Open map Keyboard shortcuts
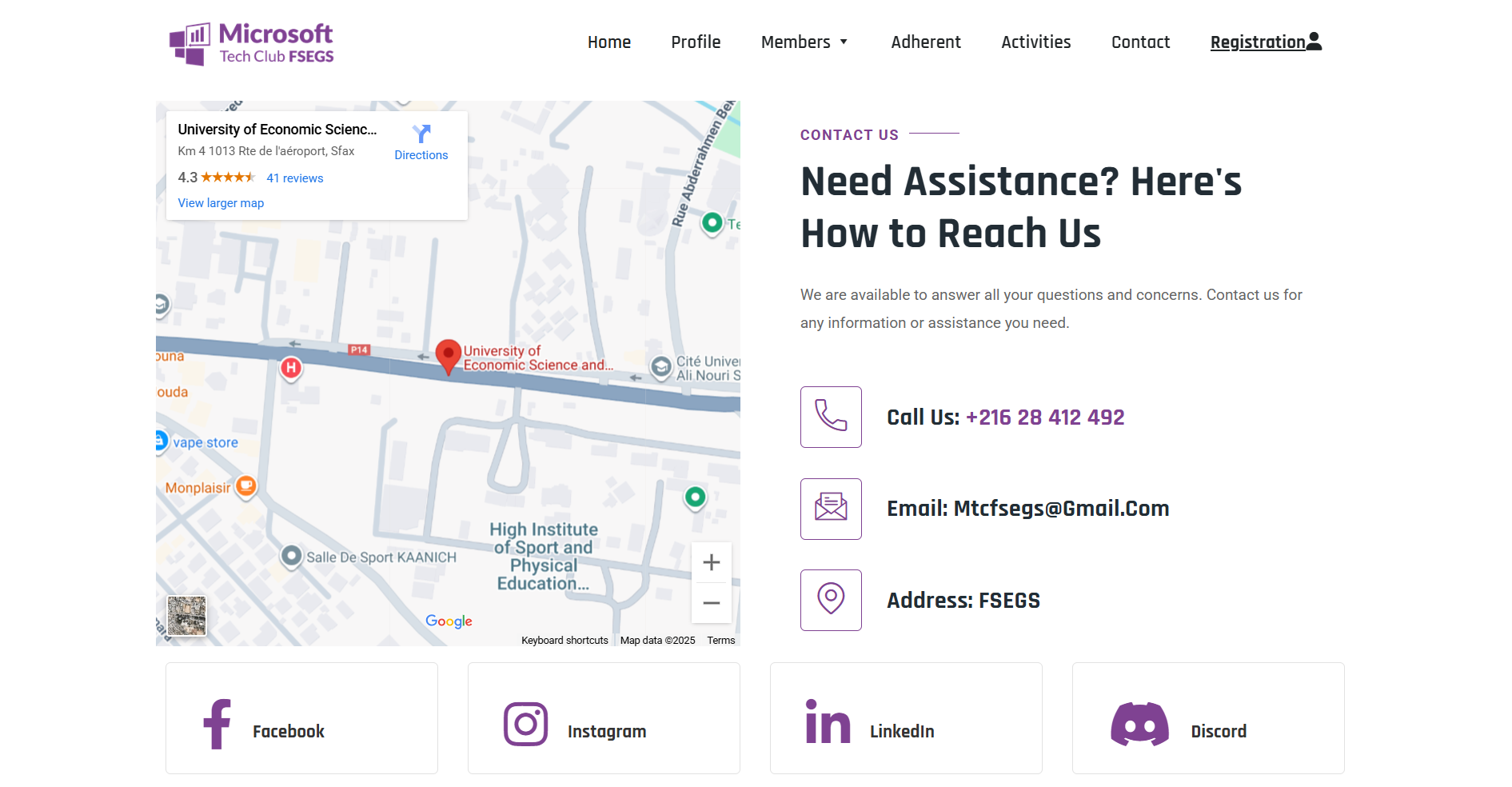This screenshot has height=787, width=1512. coord(565,641)
